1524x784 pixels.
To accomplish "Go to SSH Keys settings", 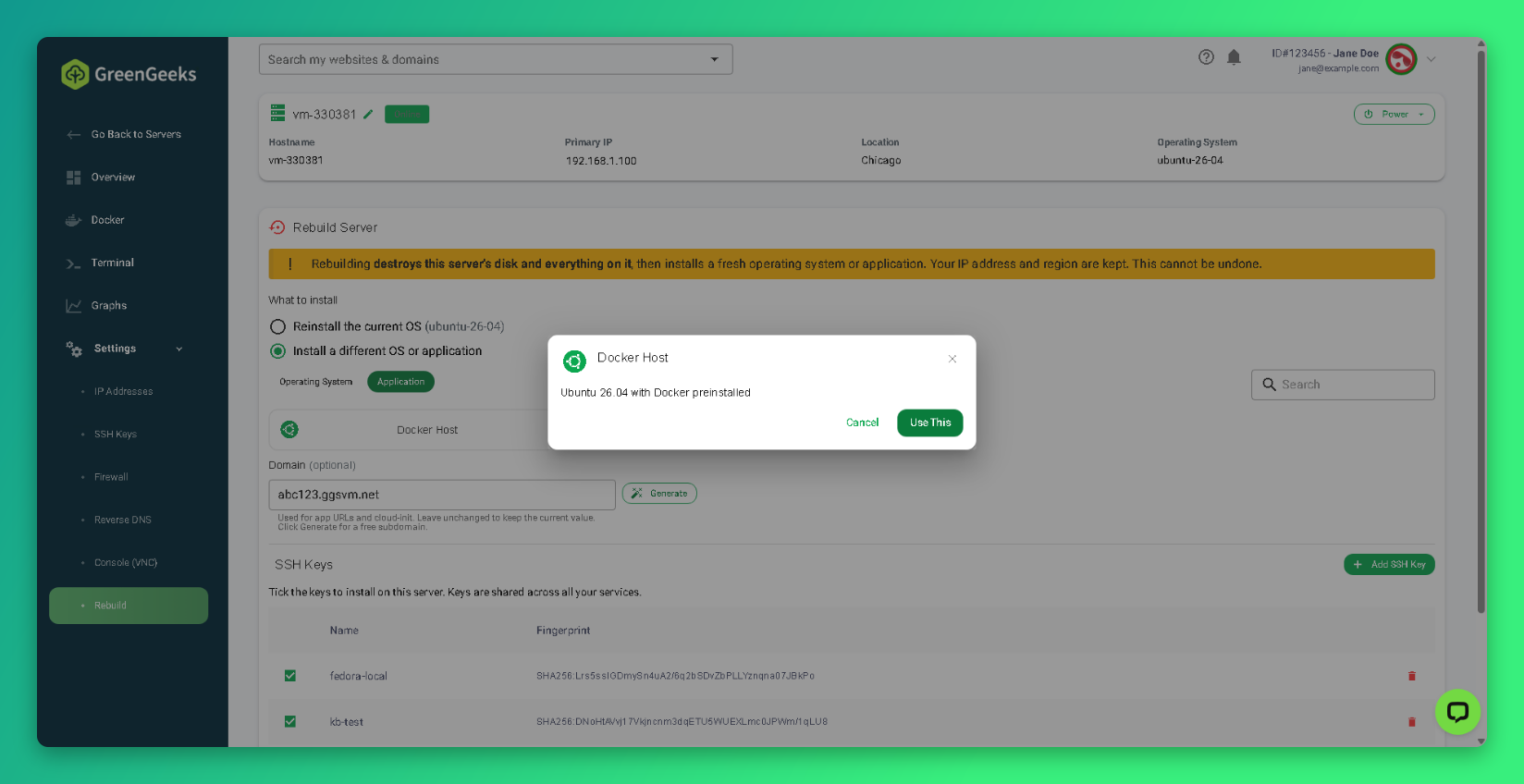I will (116, 435).
